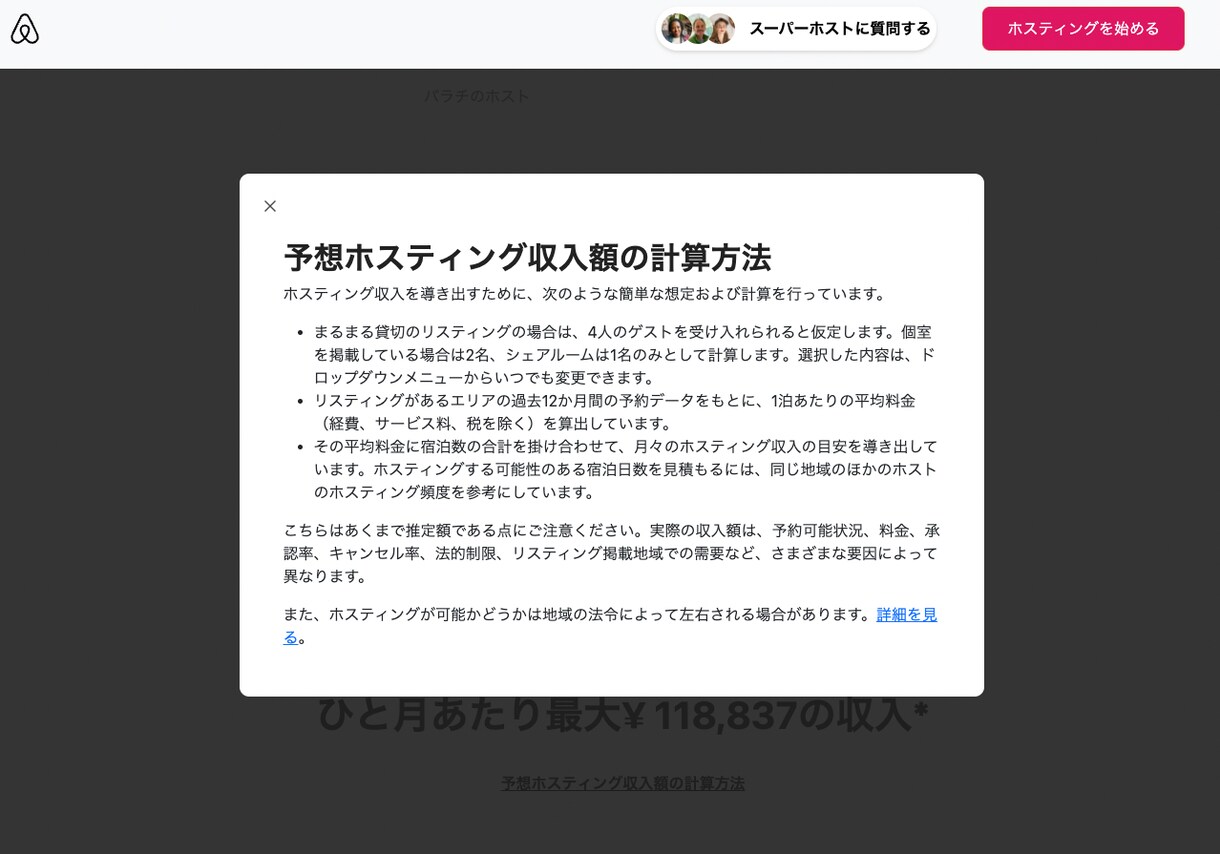
Task: Click background link 予想ホスティング収入額の計算方法
Action: pyautogui.click(x=623, y=783)
